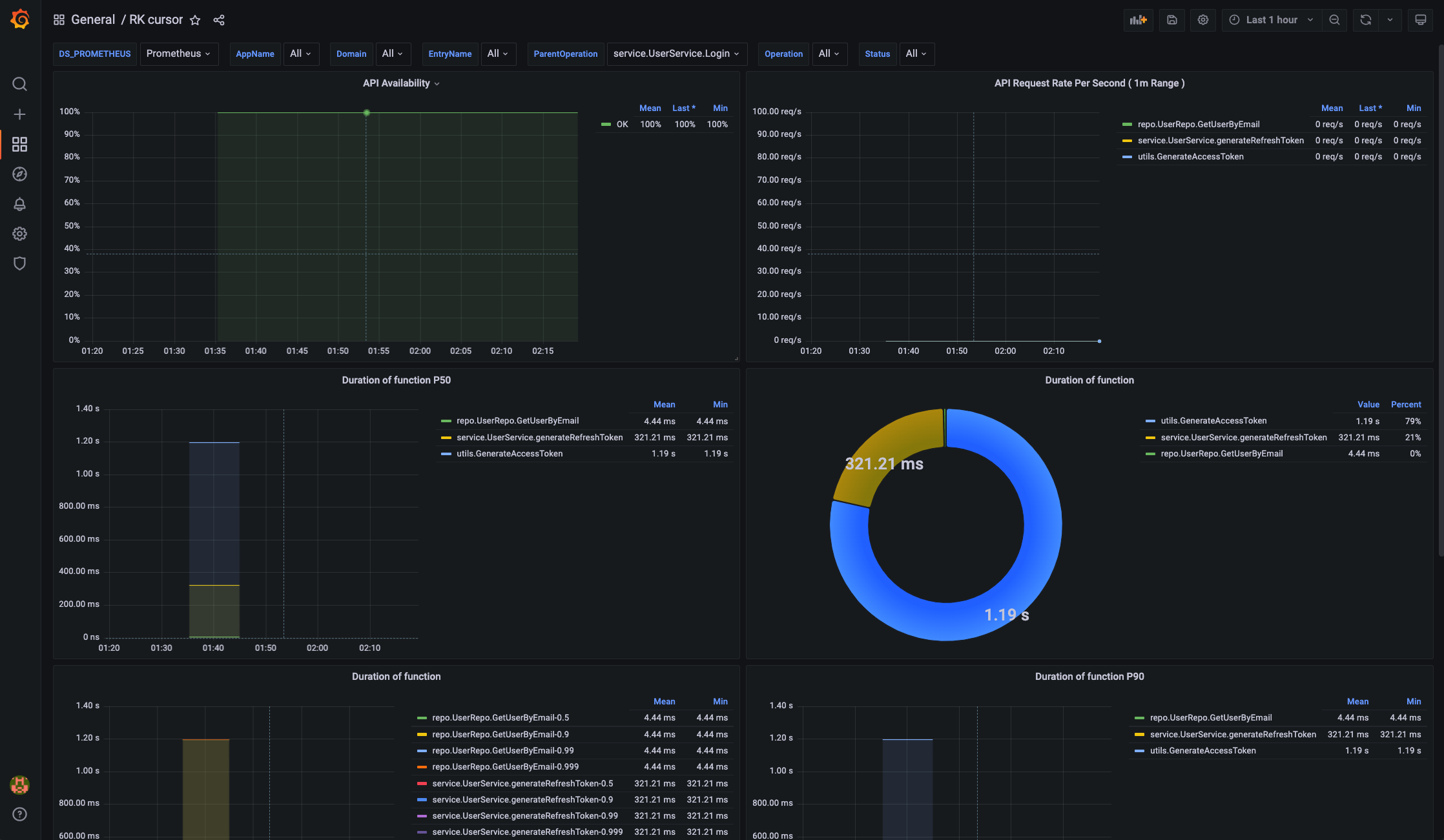Image resolution: width=1444 pixels, height=840 pixels.
Task: Click the yellow generateRefreshToken color swatch in pie legend
Action: point(1150,438)
